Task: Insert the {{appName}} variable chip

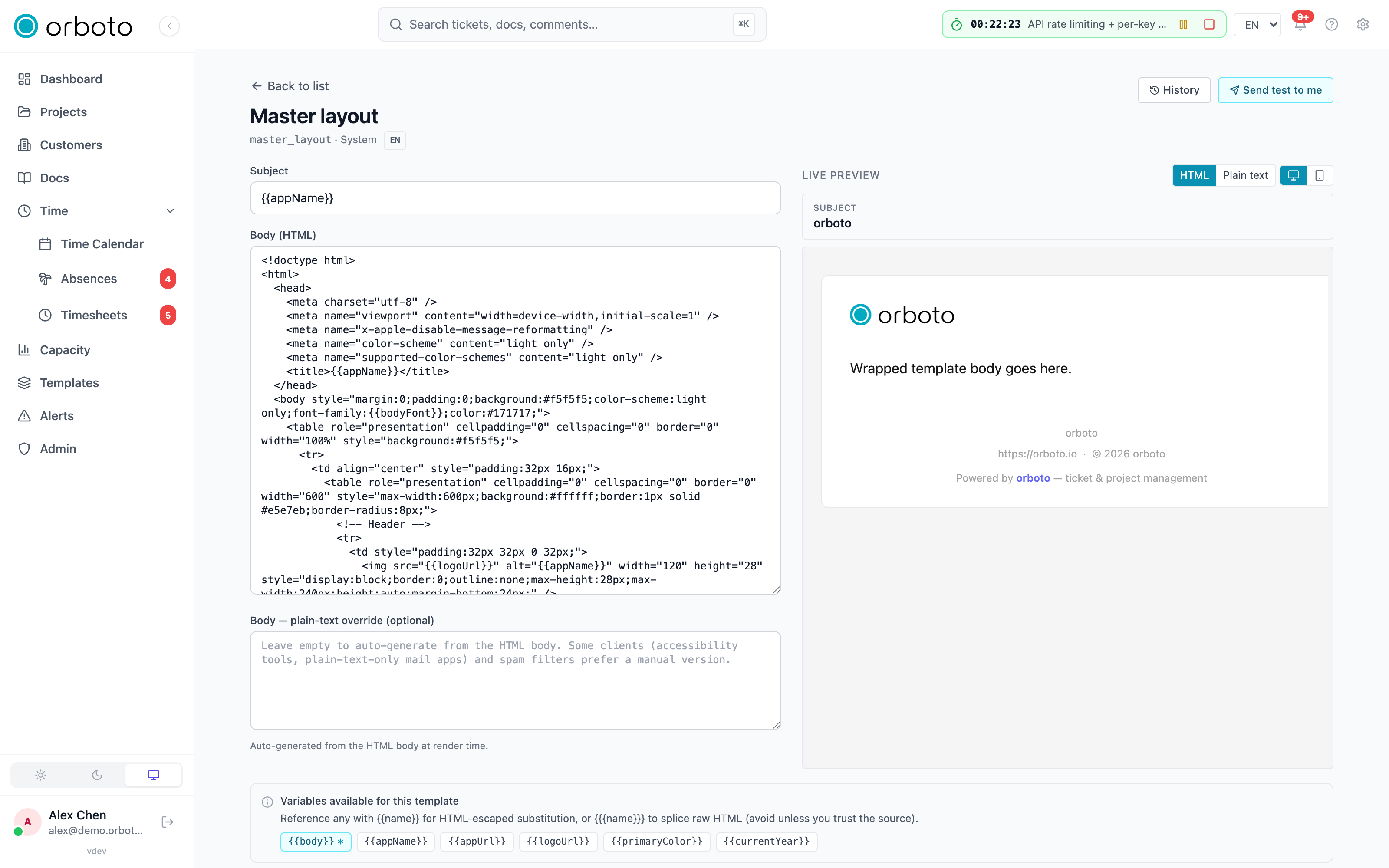Action: 395,841
